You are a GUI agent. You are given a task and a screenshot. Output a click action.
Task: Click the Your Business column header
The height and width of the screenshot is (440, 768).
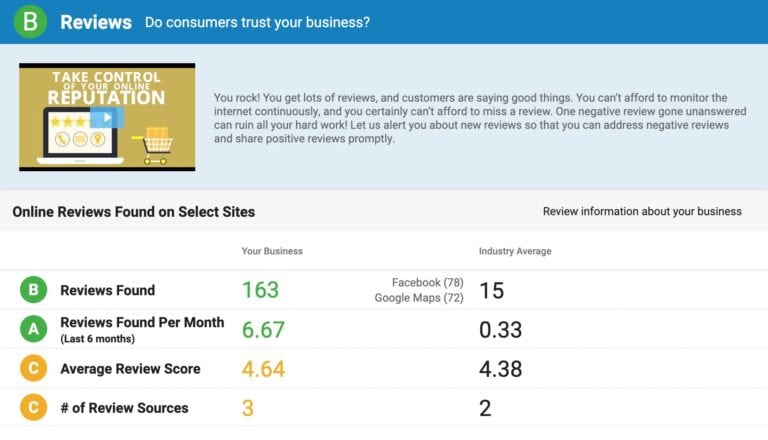(x=272, y=251)
